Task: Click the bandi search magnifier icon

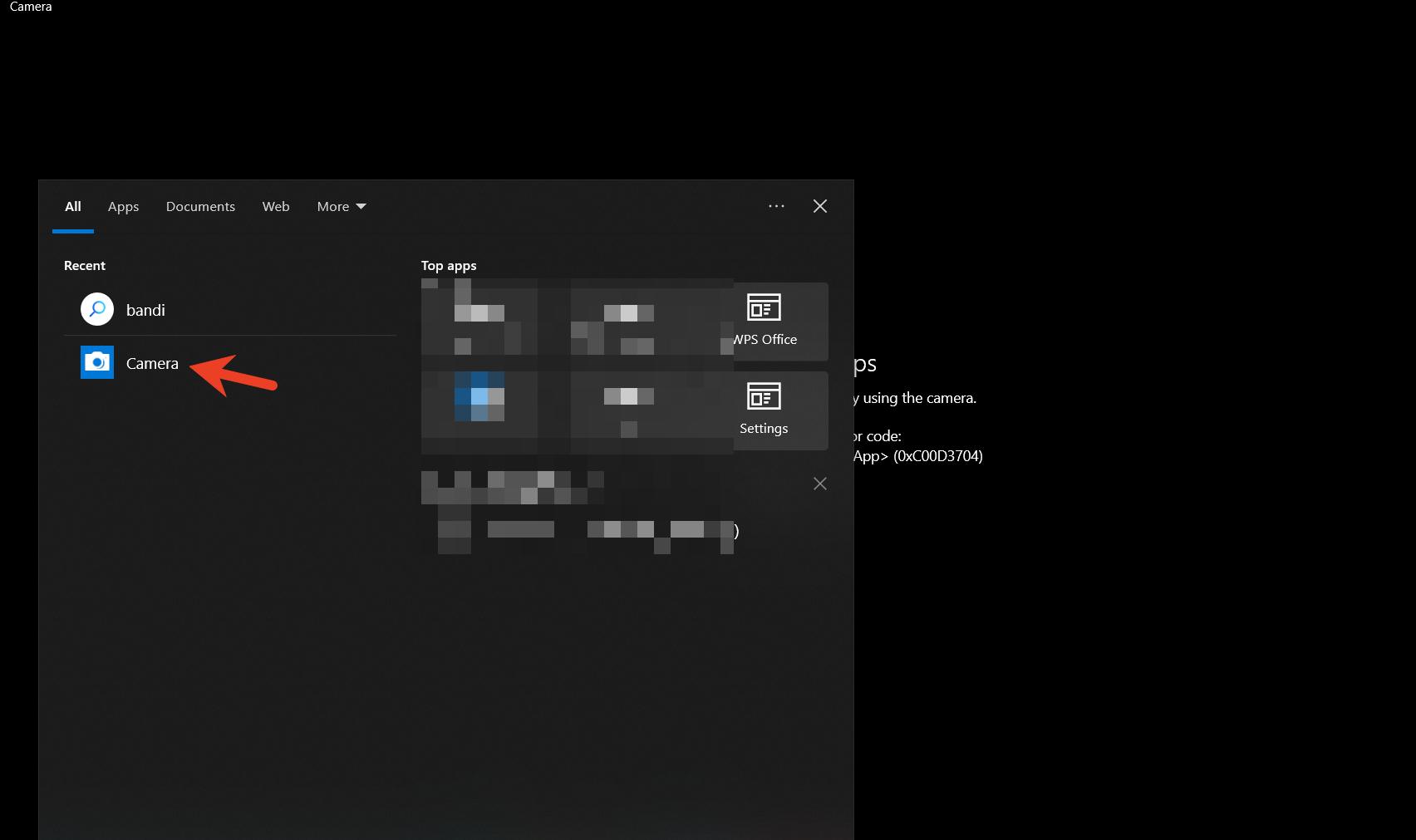Action: [x=97, y=309]
